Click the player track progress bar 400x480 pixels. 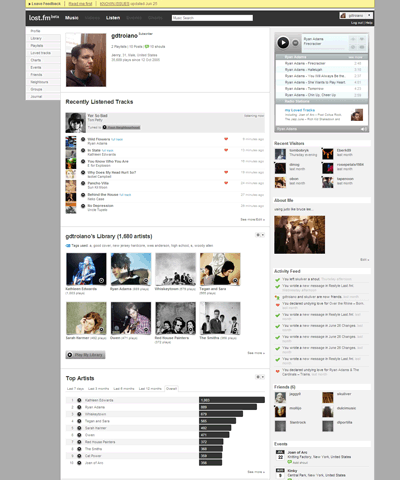point(323,49)
